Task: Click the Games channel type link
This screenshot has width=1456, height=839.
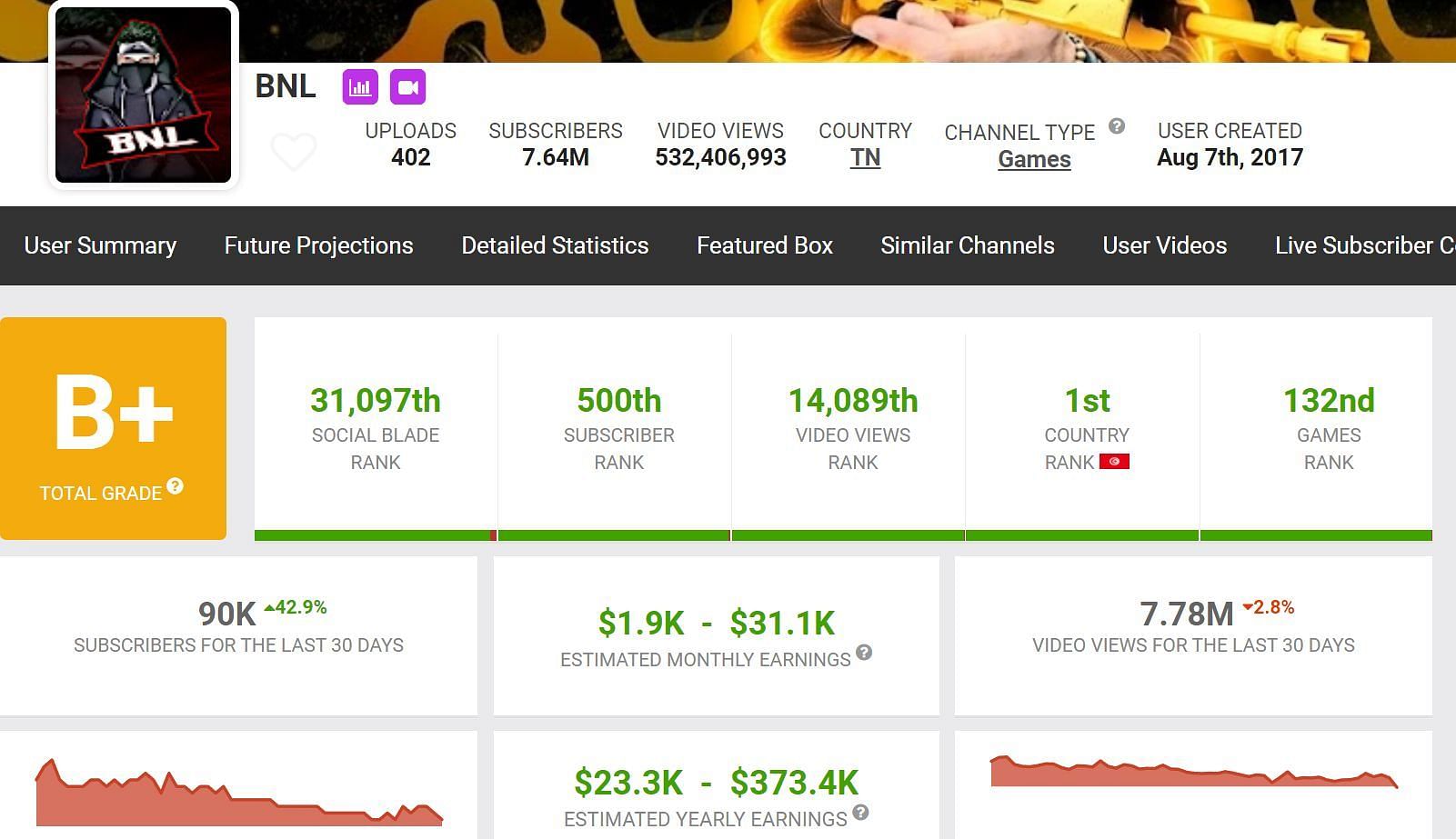Action: [1034, 159]
